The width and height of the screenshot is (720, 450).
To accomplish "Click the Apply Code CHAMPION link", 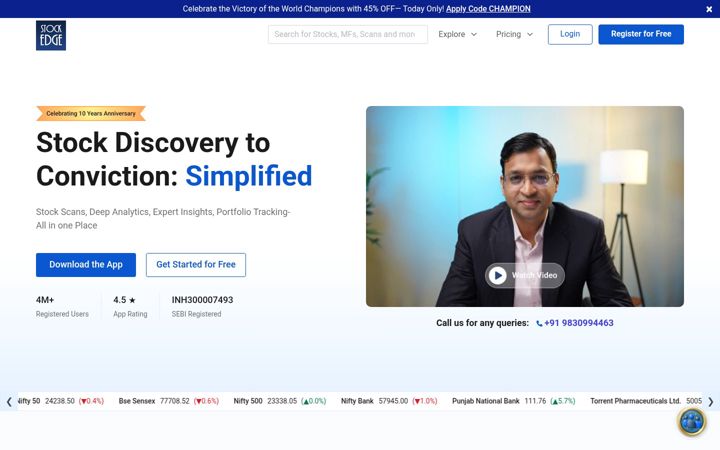I will click(488, 9).
